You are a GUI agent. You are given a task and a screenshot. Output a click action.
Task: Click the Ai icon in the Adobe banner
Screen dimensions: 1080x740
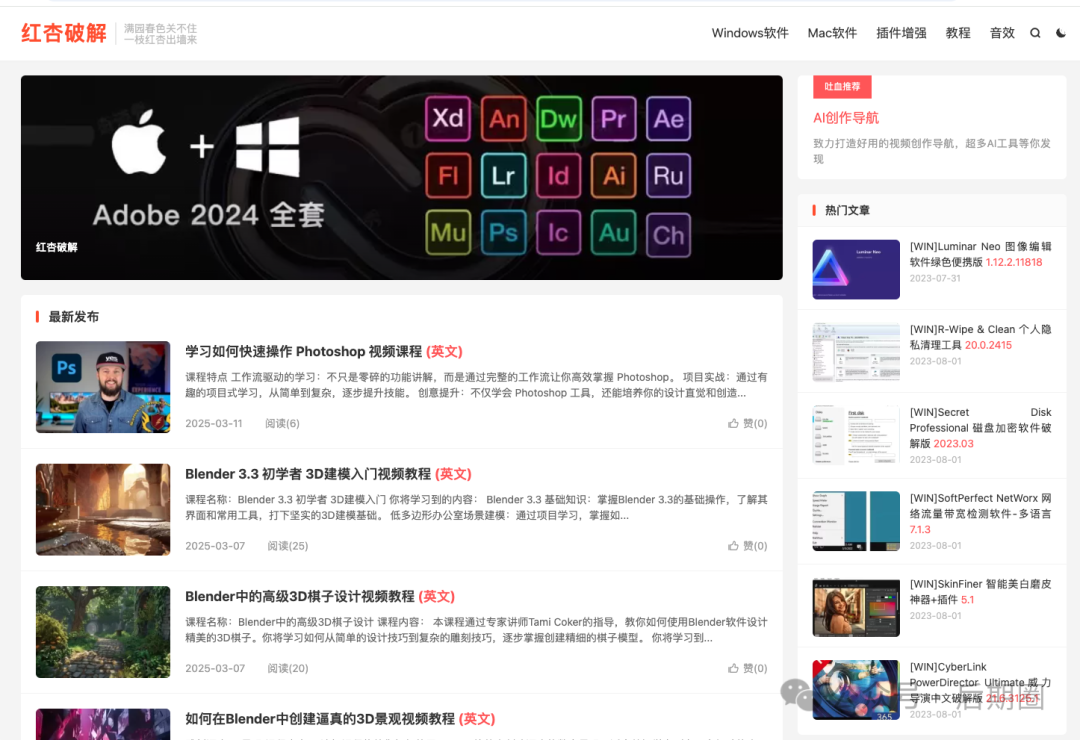click(x=614, y=177)
